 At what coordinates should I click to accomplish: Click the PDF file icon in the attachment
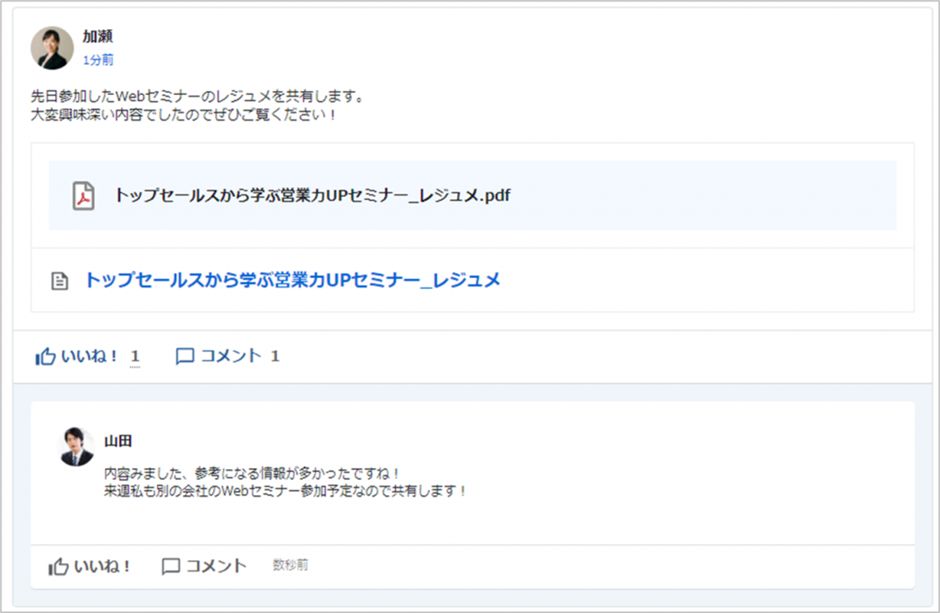pos(83,196)
